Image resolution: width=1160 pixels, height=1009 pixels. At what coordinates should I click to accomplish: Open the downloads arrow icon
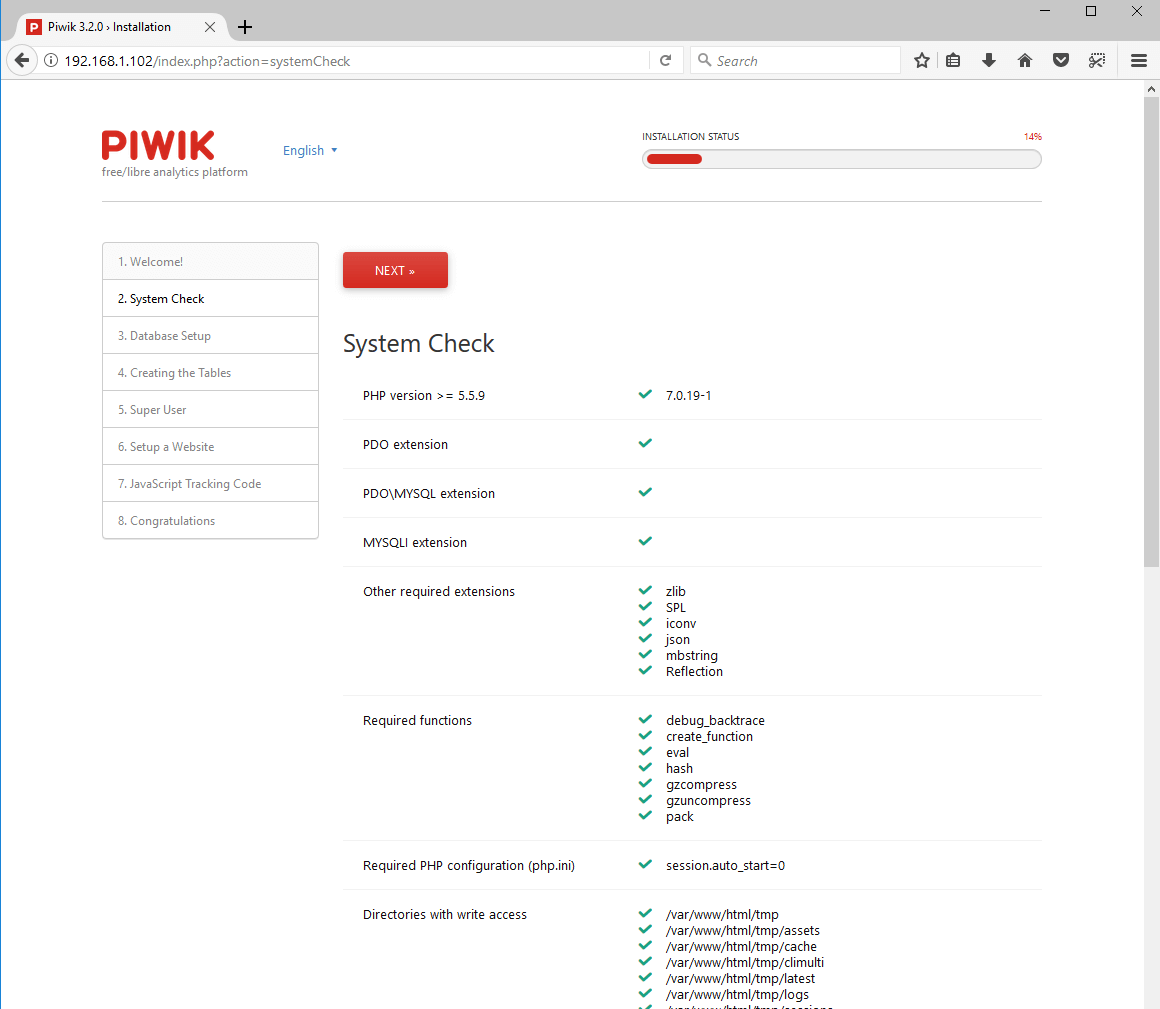tap(989, 61)
